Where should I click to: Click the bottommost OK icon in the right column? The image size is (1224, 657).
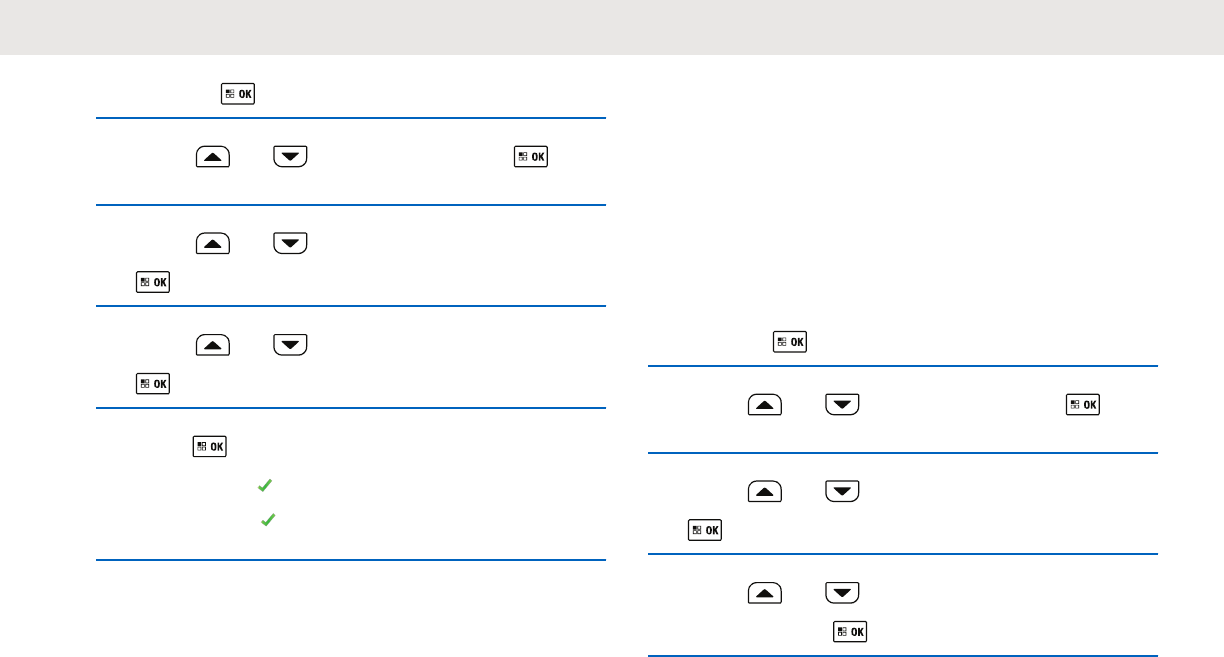click(850, 632)
